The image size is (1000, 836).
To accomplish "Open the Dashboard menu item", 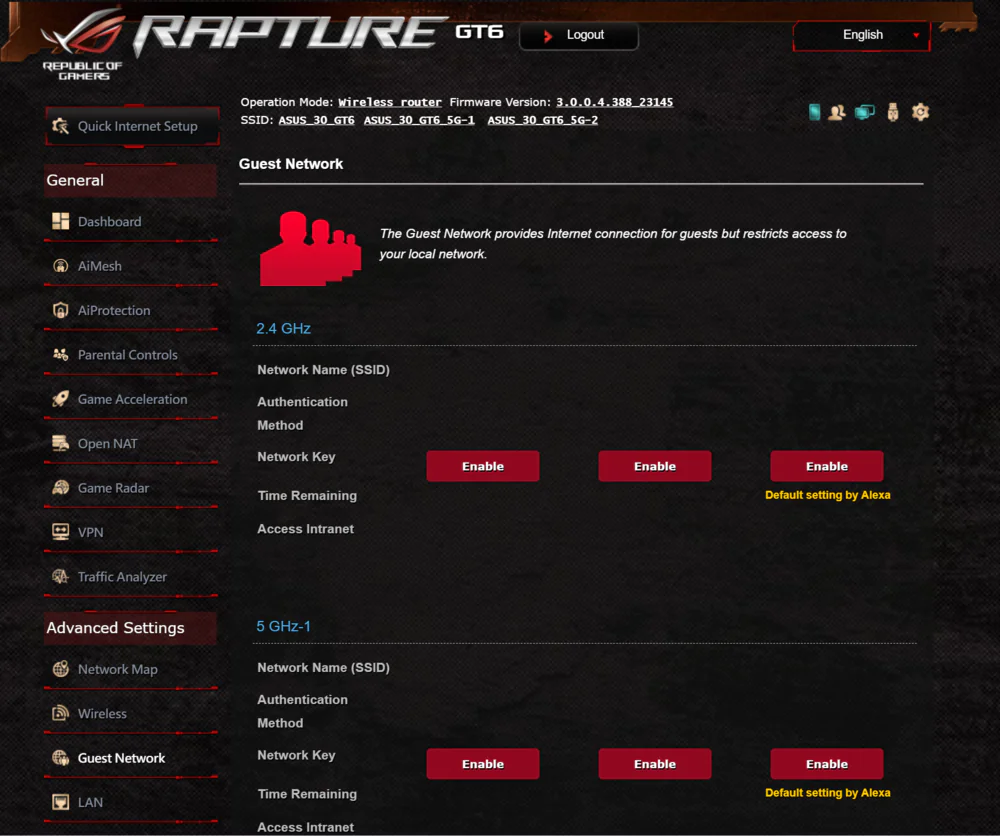I will pos(131,222).
